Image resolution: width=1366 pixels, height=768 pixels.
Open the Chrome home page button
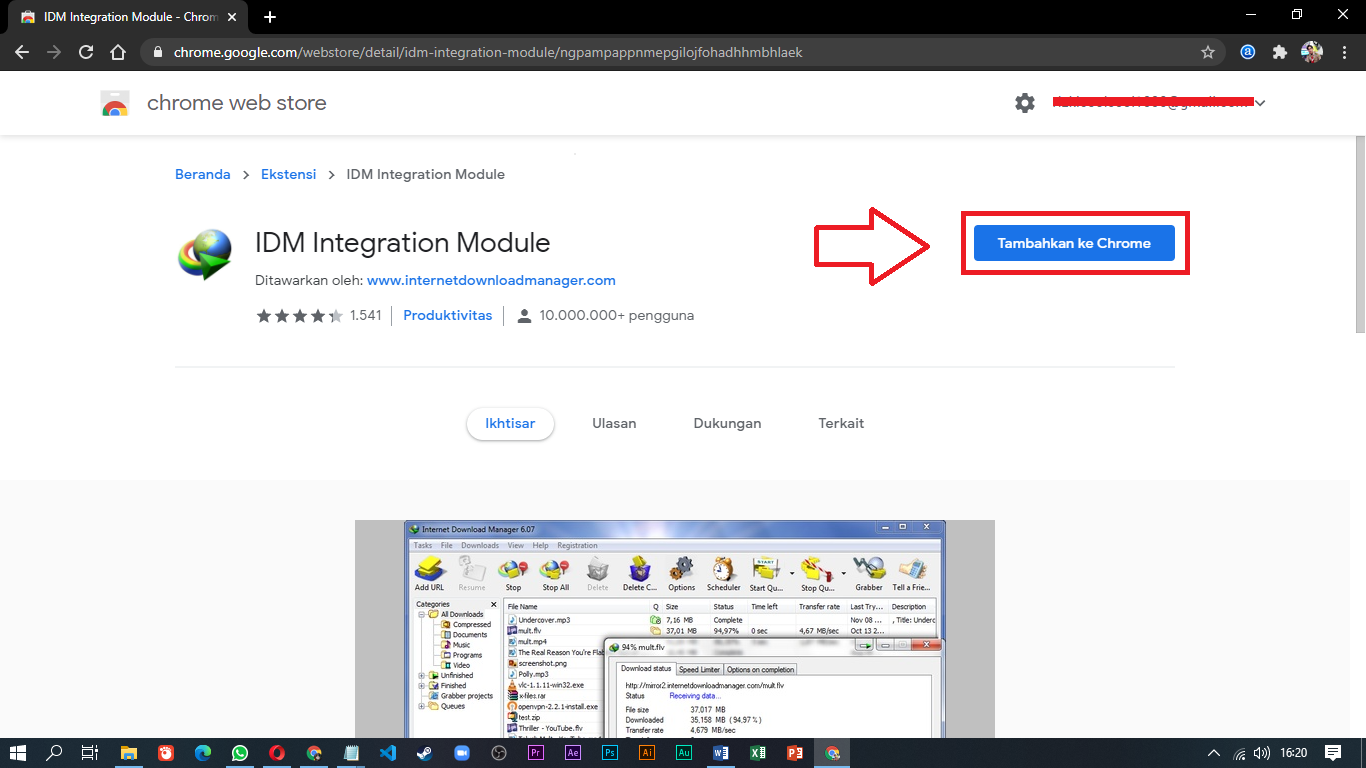click(x=118, y=52)
